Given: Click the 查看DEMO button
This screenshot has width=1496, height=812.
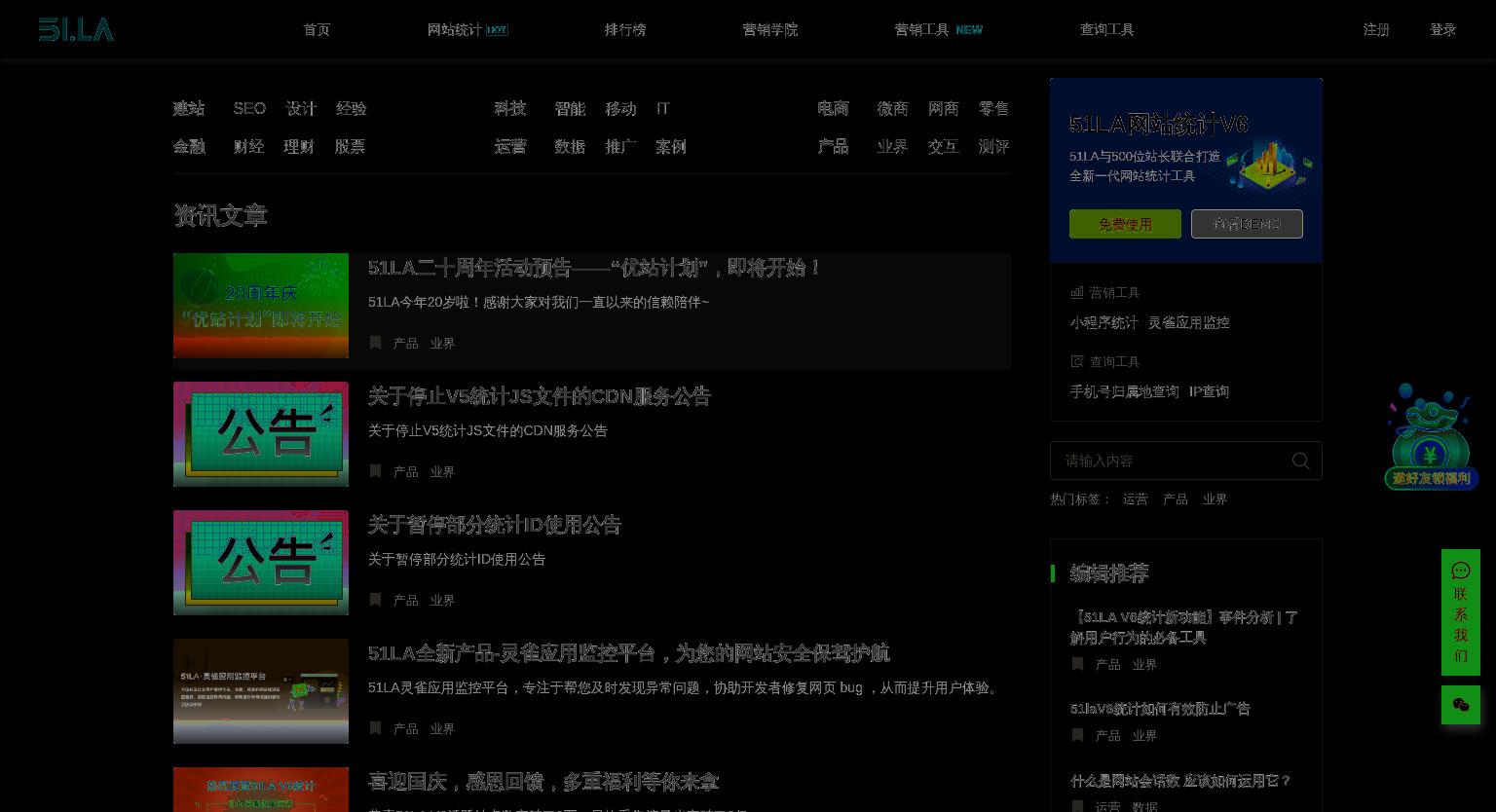Looking at the screenshot, I should tap(1247, 224).
